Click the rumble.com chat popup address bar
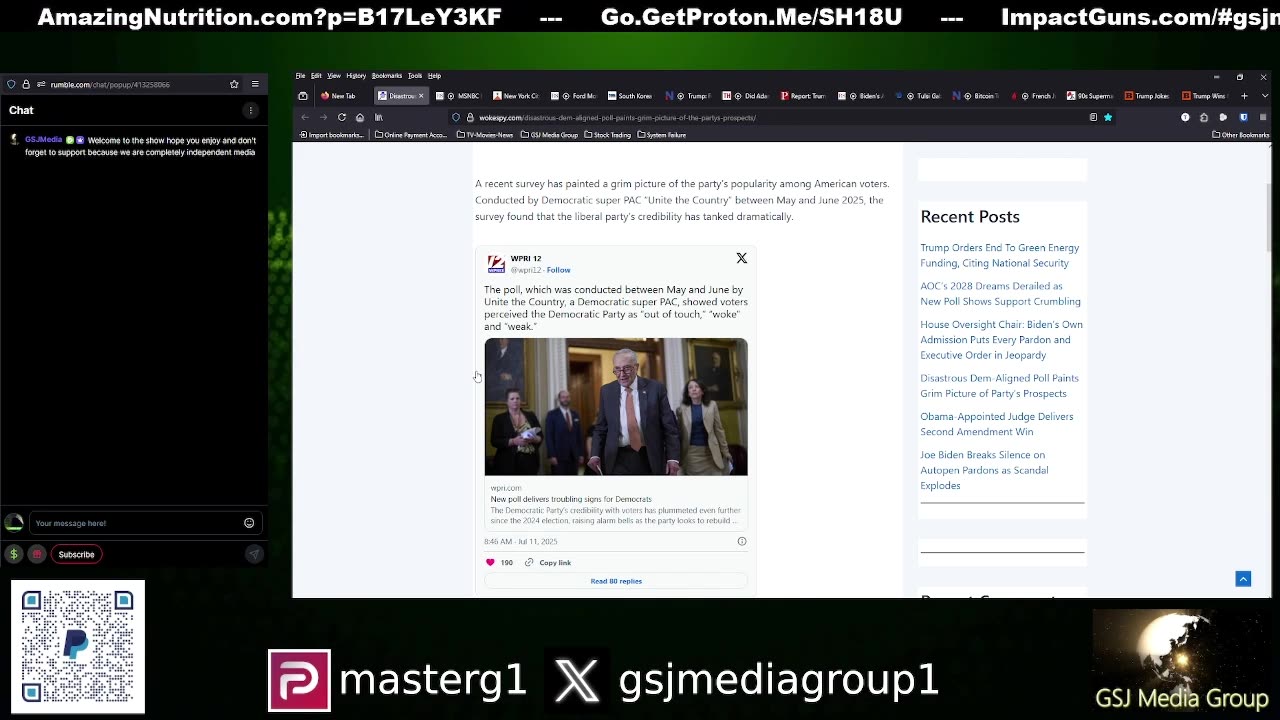This screenshot has height=720, width=1280. [x=125, y=84]
